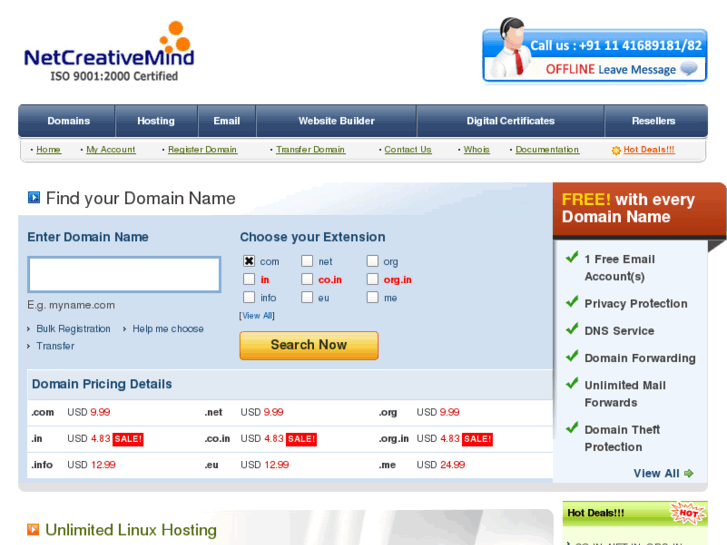The height and width of the screenshot is (545, 727).
Task: Tick the eu extension checkbox
Action: 307,297
